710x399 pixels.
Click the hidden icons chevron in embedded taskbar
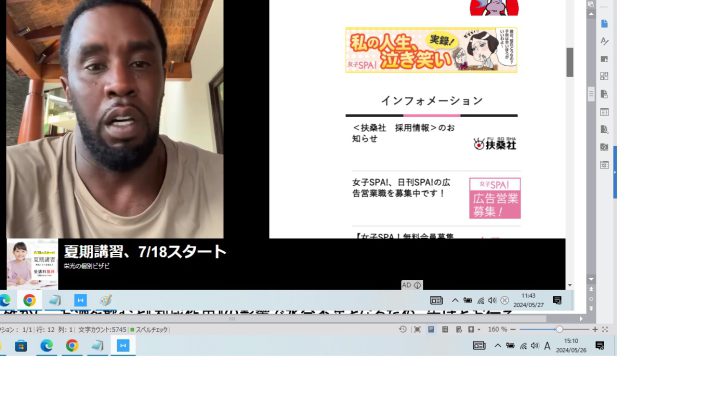coord(455,300)
